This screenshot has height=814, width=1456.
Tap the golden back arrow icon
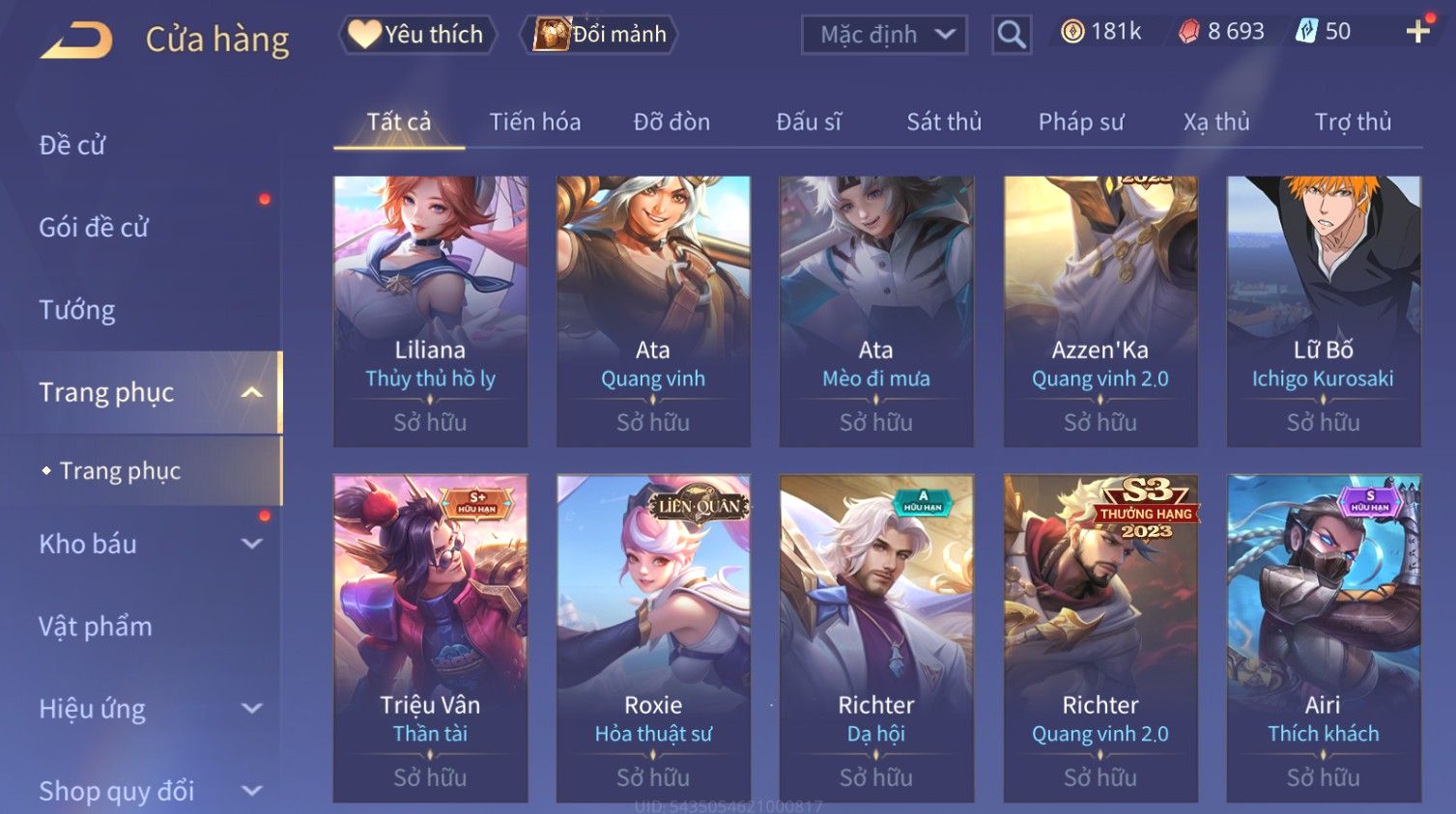click(x=77, y=41)
